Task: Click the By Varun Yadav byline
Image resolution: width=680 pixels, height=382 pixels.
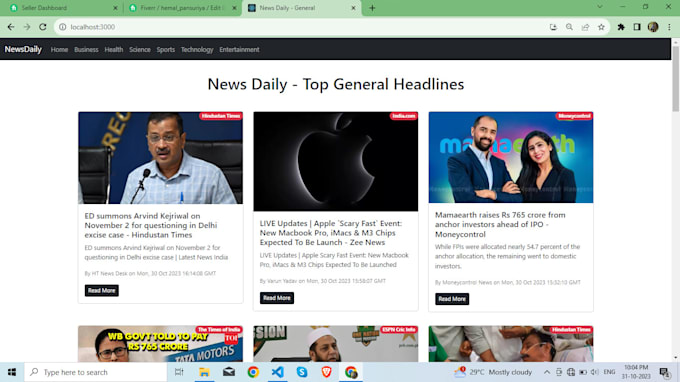Action: click(323, 281)
